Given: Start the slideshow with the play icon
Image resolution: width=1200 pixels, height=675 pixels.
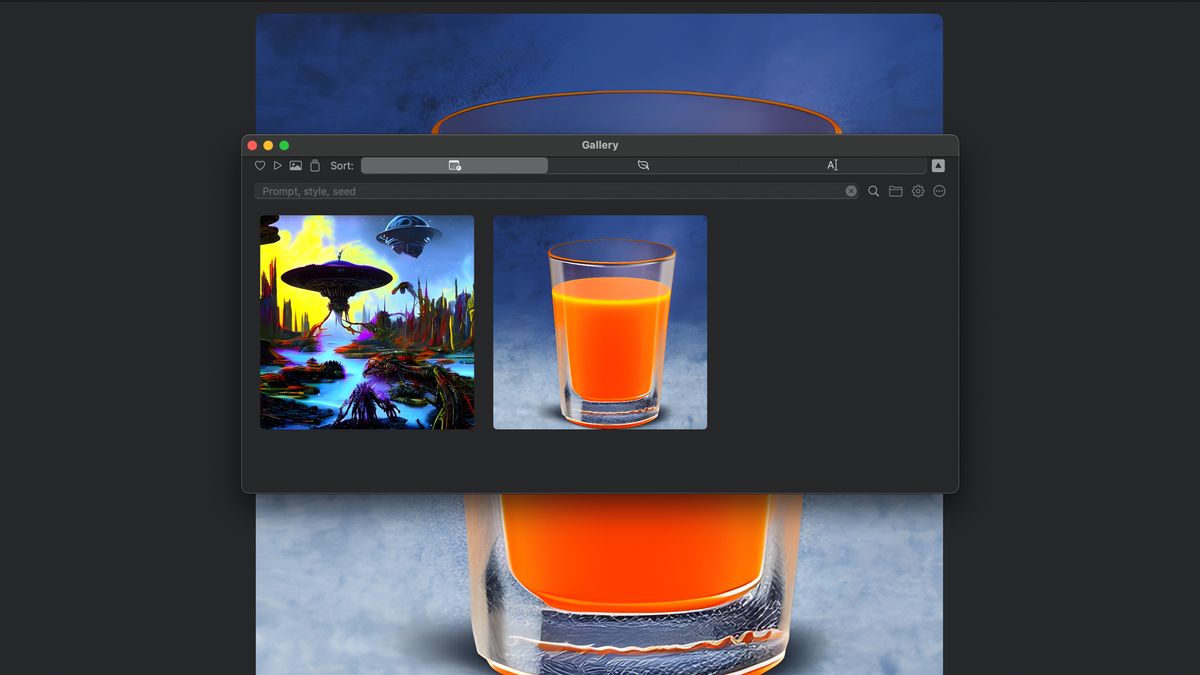Looking at the screenshot, I should click(x=277, y=165).
